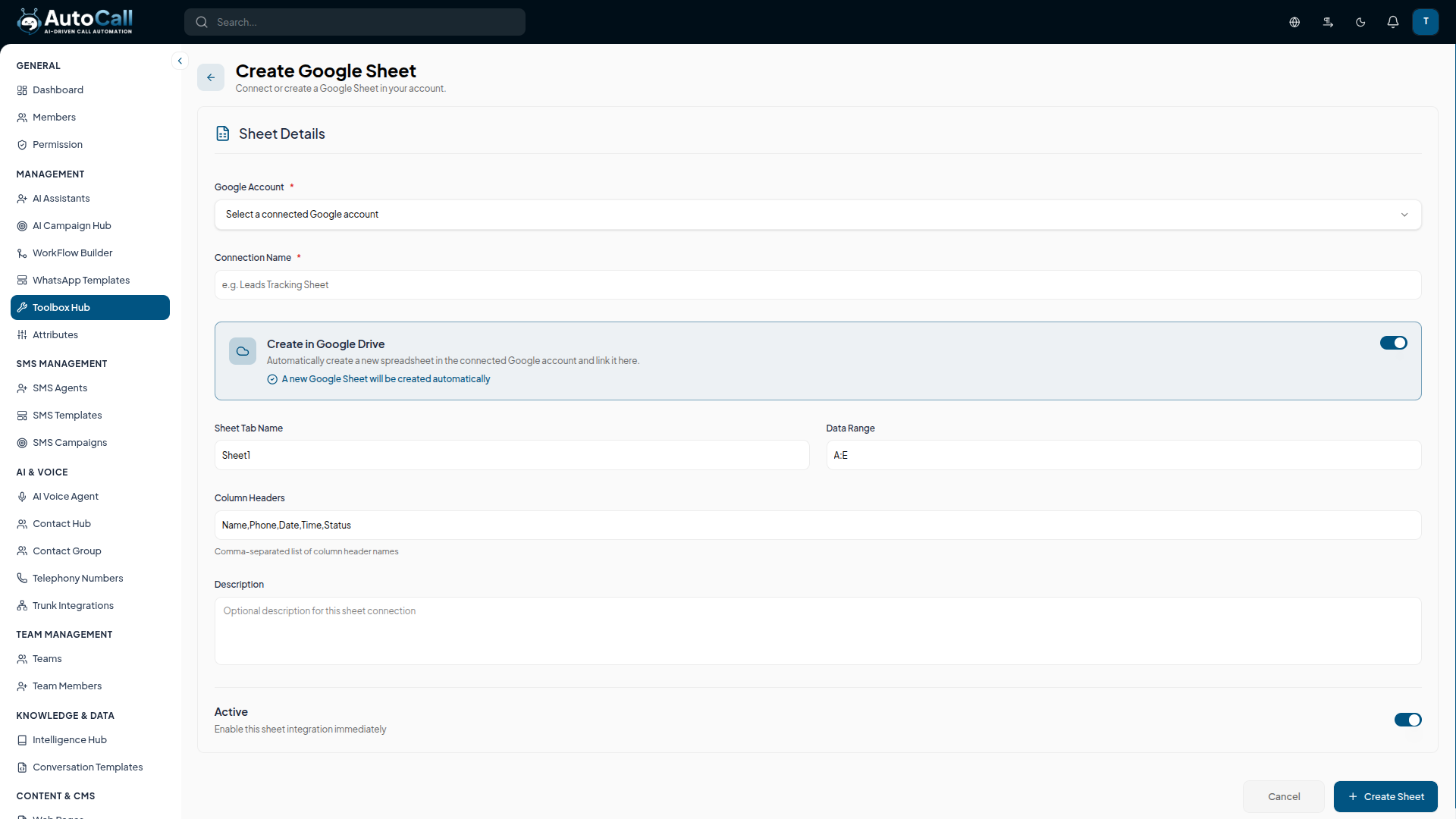
Task: Open the notifications bell
Action: click(x=1393, y=22)
